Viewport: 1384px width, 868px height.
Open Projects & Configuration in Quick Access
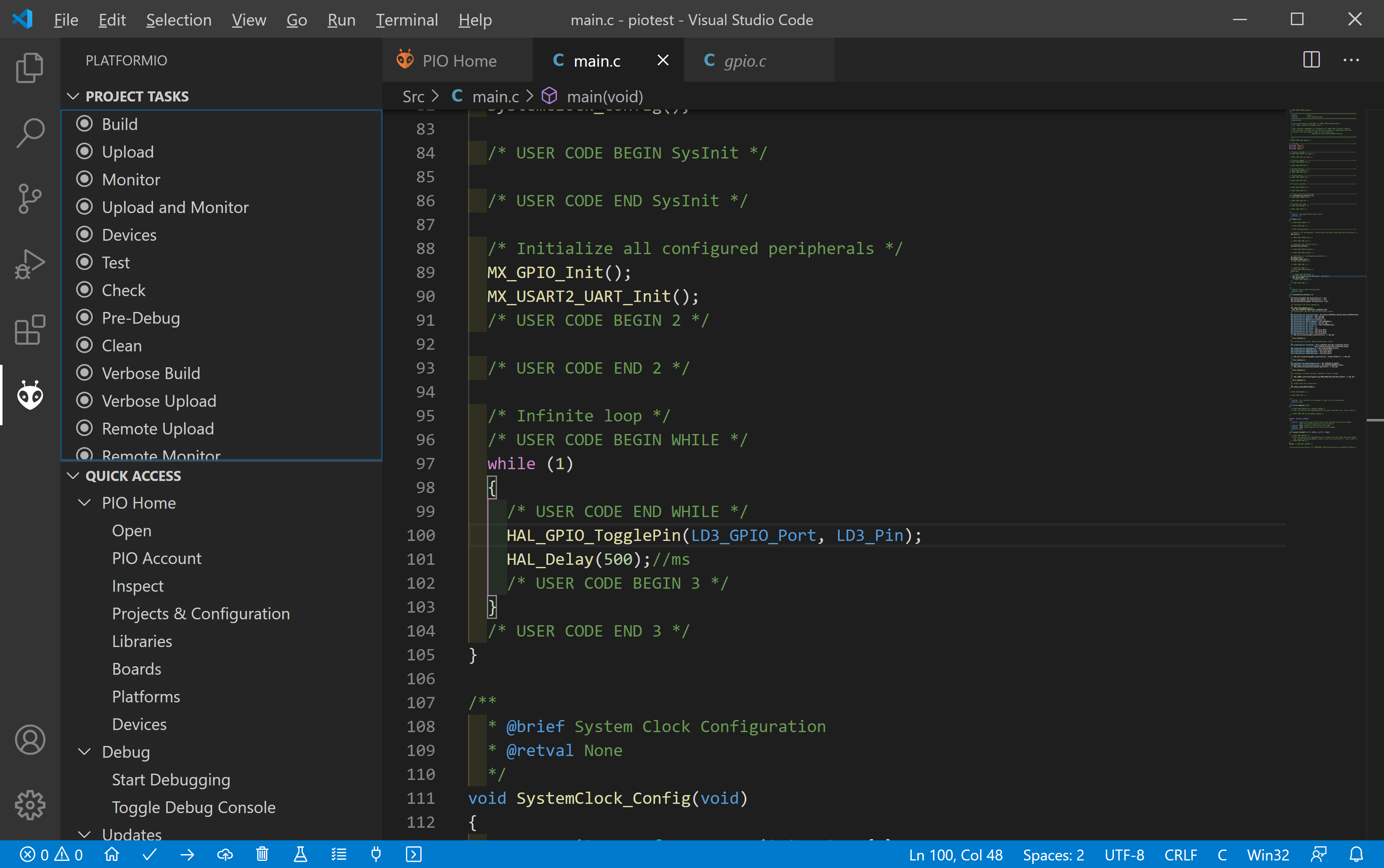point(200,613)
